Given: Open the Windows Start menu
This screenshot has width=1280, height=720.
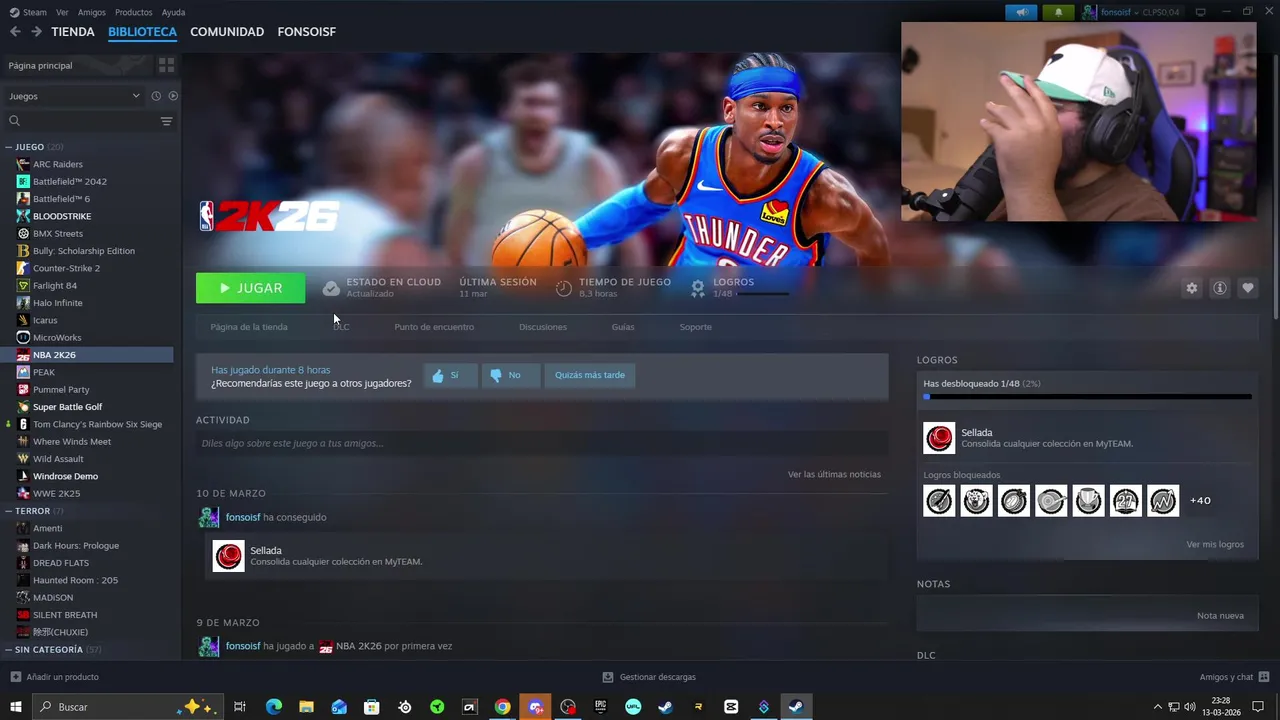Looking at the screenshot, I should 15,707.
